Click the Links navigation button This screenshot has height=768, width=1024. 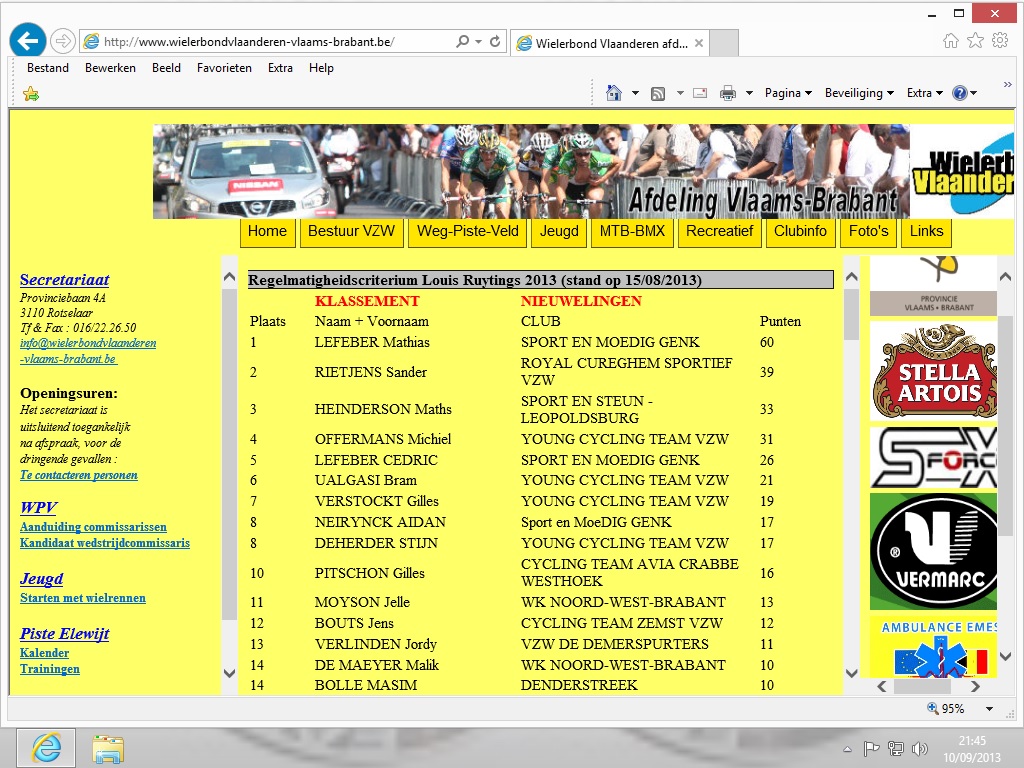(927, 232)
